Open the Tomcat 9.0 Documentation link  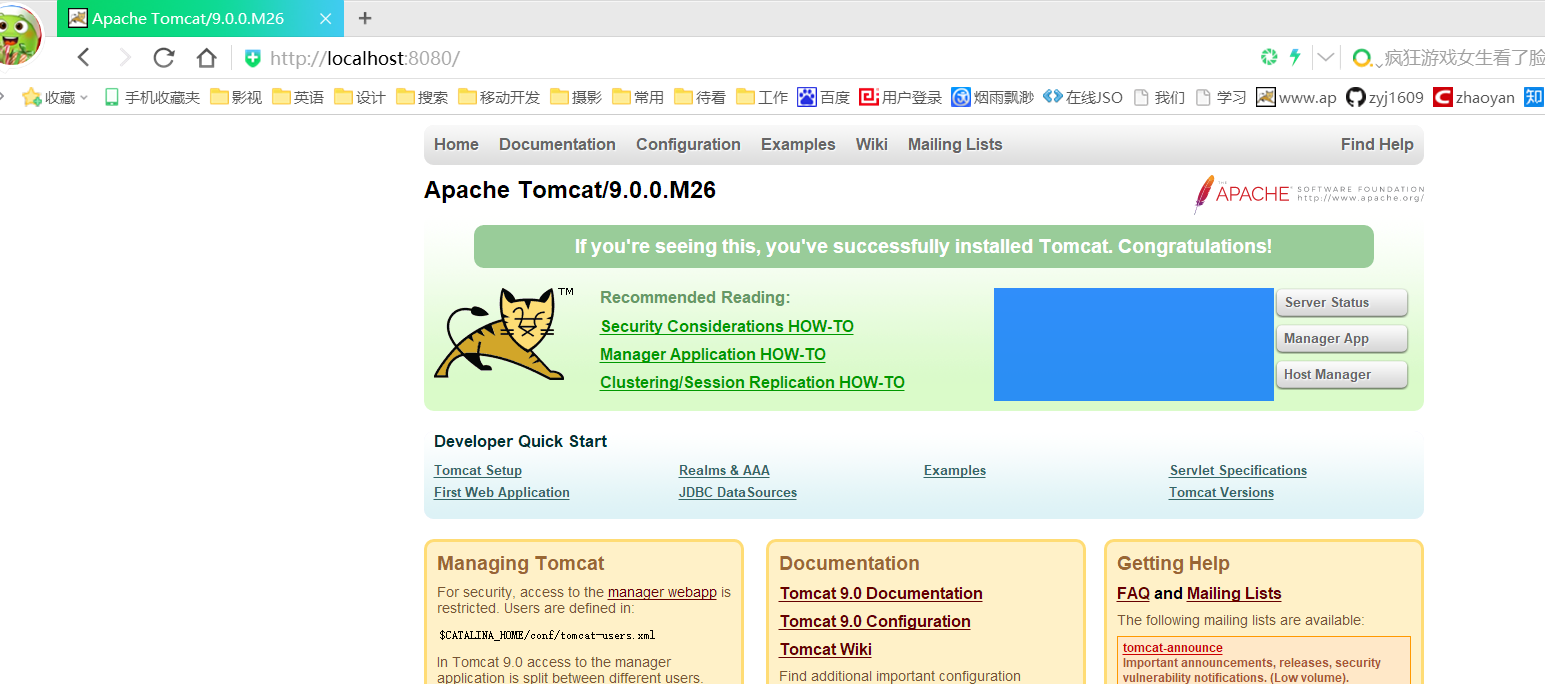coord(881,593)
